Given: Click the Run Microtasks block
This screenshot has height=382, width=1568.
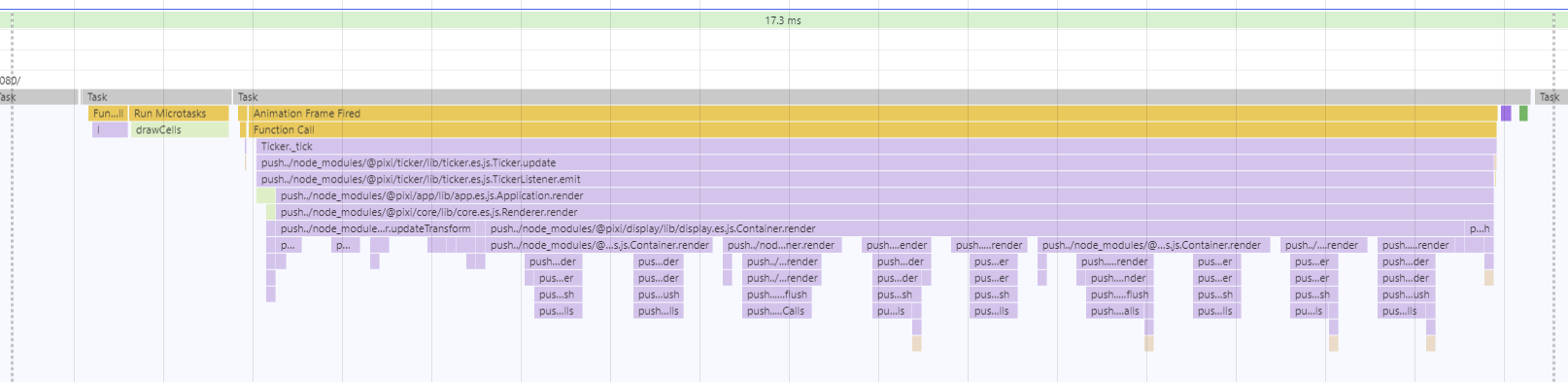Looking at the screenshot, I should [179, 114].
